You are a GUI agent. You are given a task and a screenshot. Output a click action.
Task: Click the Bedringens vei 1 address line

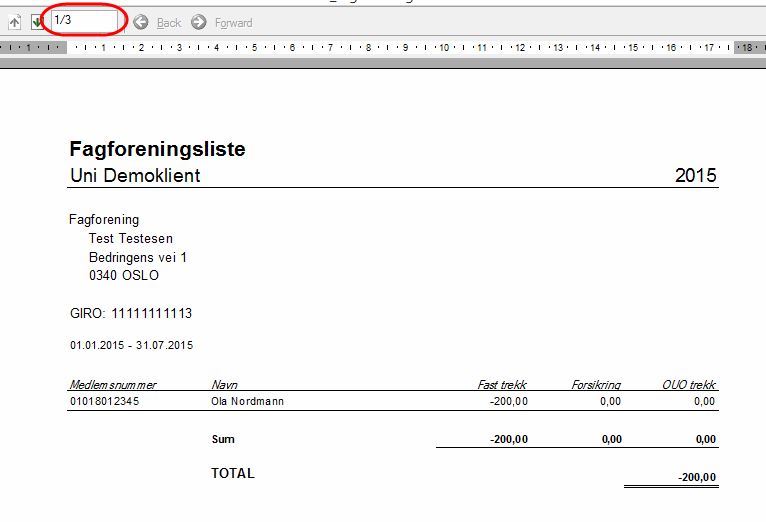pos(137,257)
